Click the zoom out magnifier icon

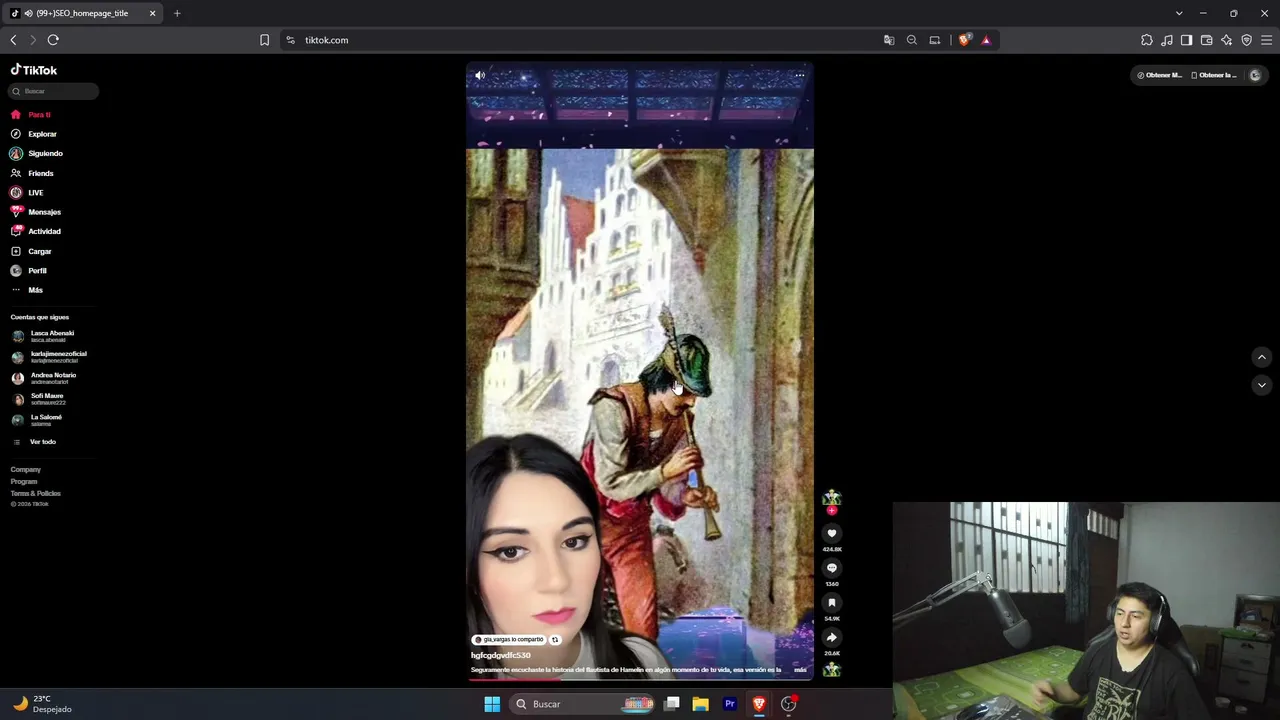tap(912, 40)
